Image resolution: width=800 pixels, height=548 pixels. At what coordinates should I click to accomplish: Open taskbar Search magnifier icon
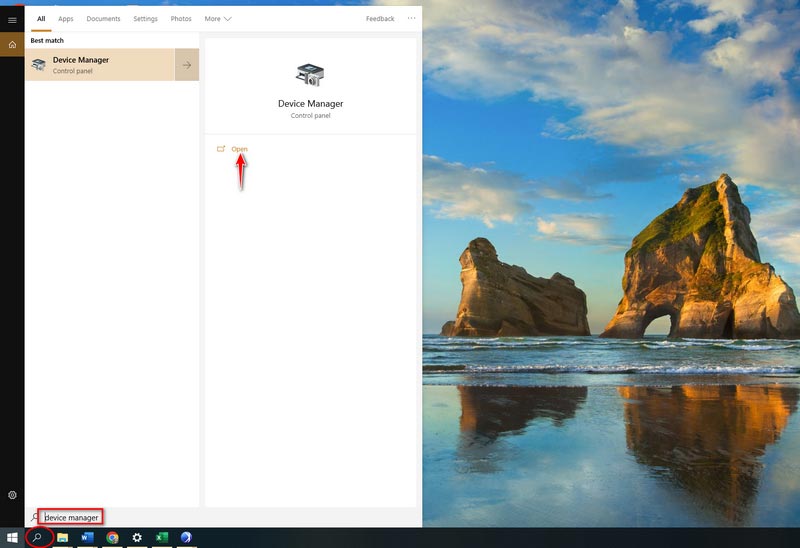tap(37, 537)
